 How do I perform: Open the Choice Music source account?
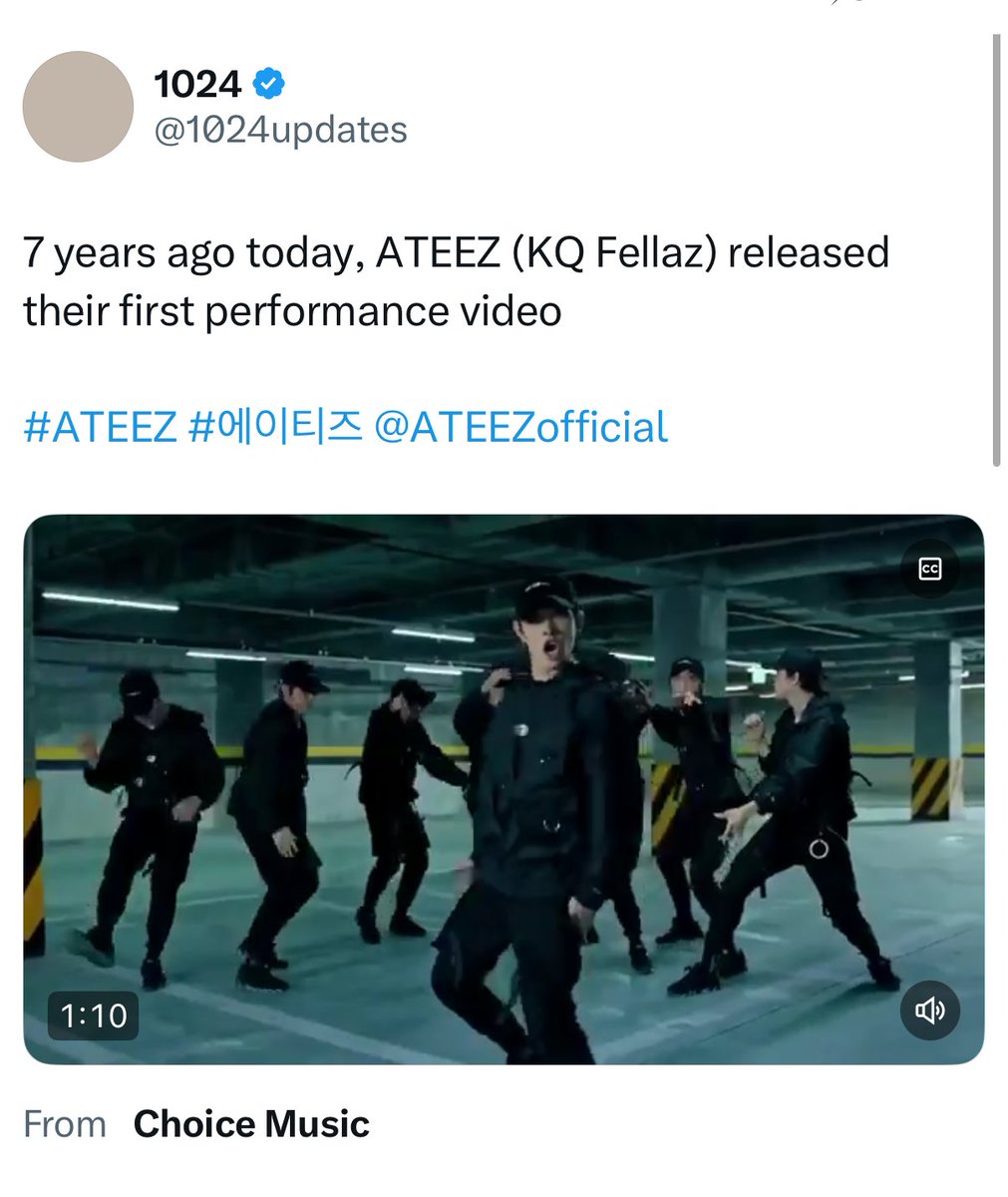pos(251,1124)
